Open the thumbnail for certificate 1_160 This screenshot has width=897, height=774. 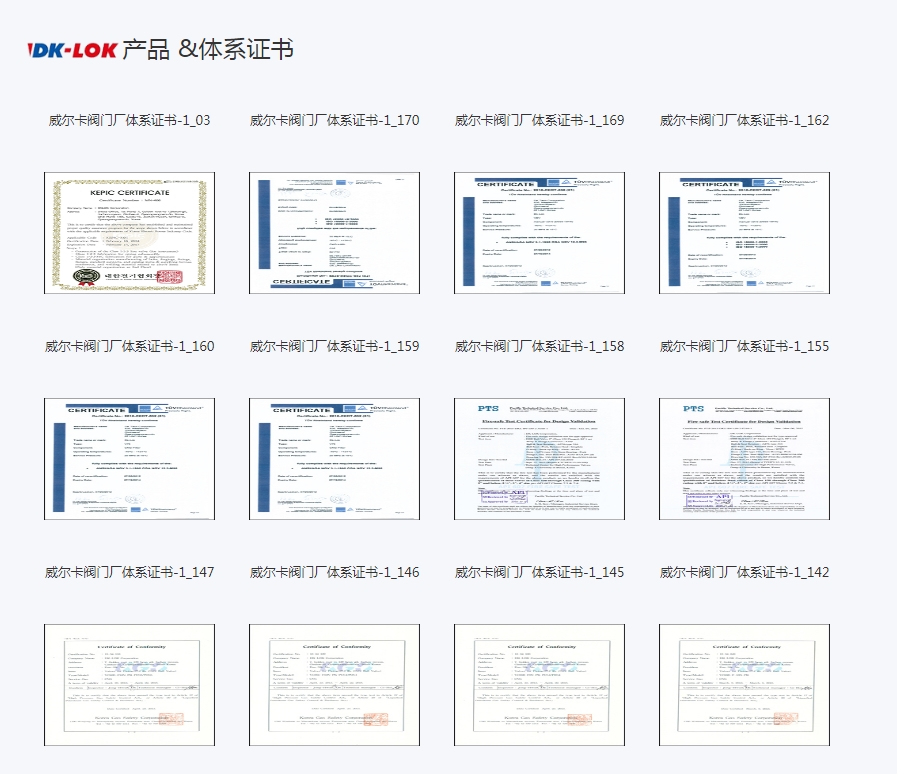pyautogui.click(x=129, y=459)
